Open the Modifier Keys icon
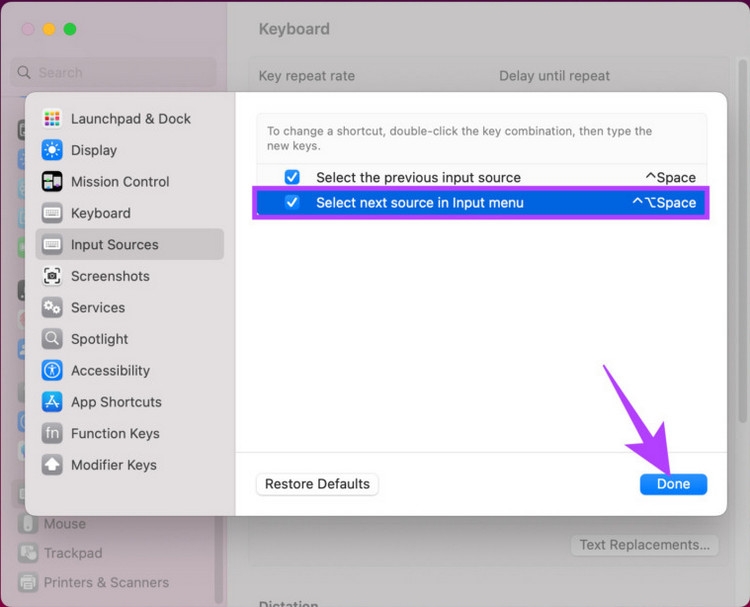The width and height of the screenshot is (750, 607). pyautogui.click(x=53, y=465)
